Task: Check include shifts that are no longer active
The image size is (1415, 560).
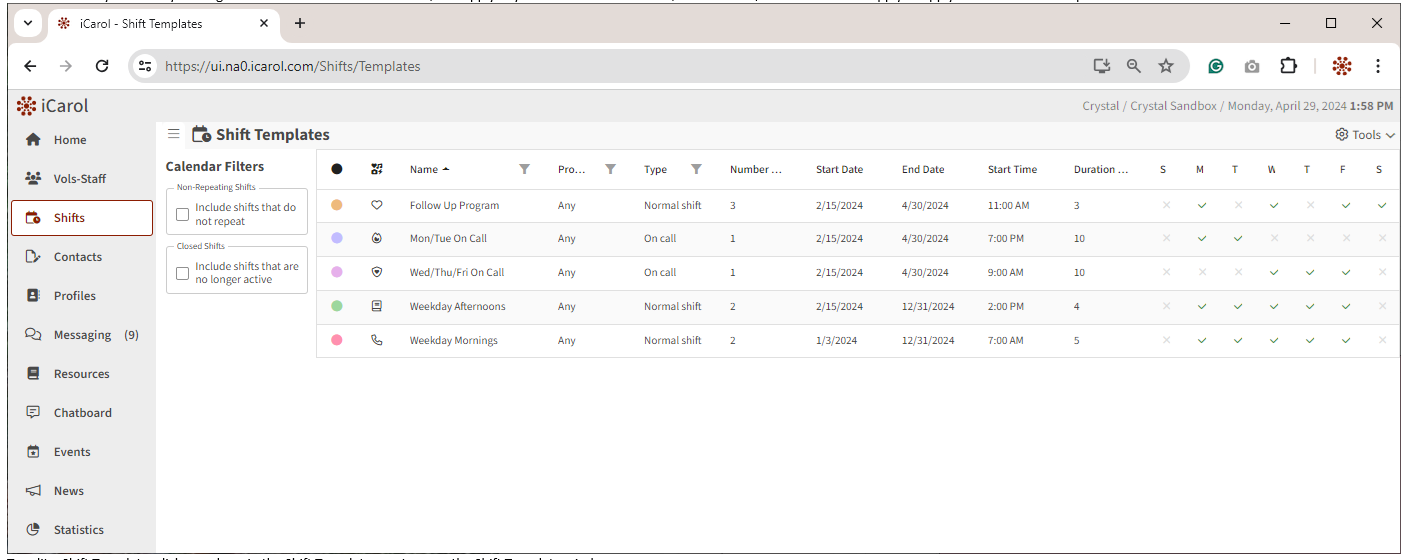Action: coord(182,273)
